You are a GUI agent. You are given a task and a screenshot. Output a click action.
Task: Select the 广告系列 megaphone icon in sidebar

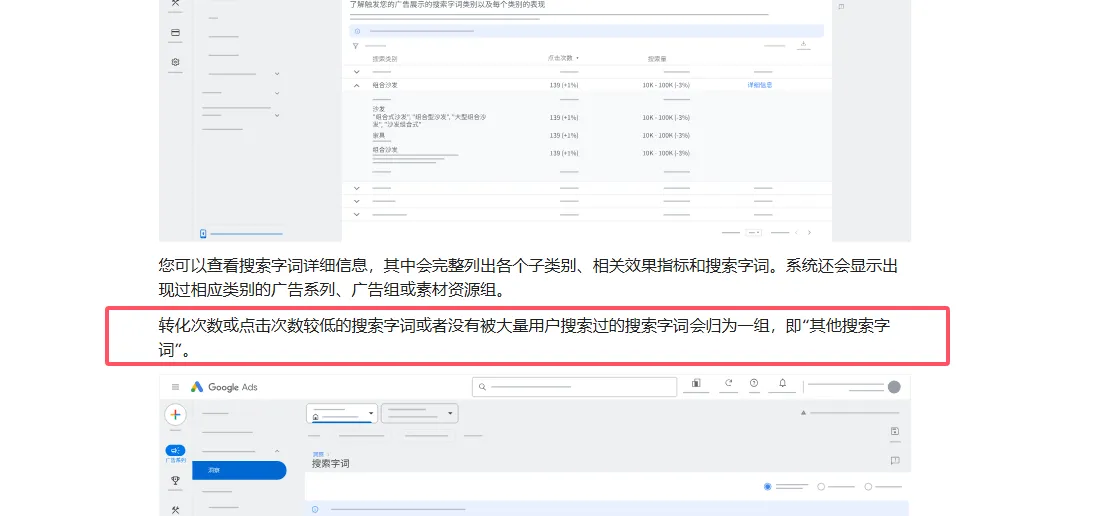click(175, 451)
